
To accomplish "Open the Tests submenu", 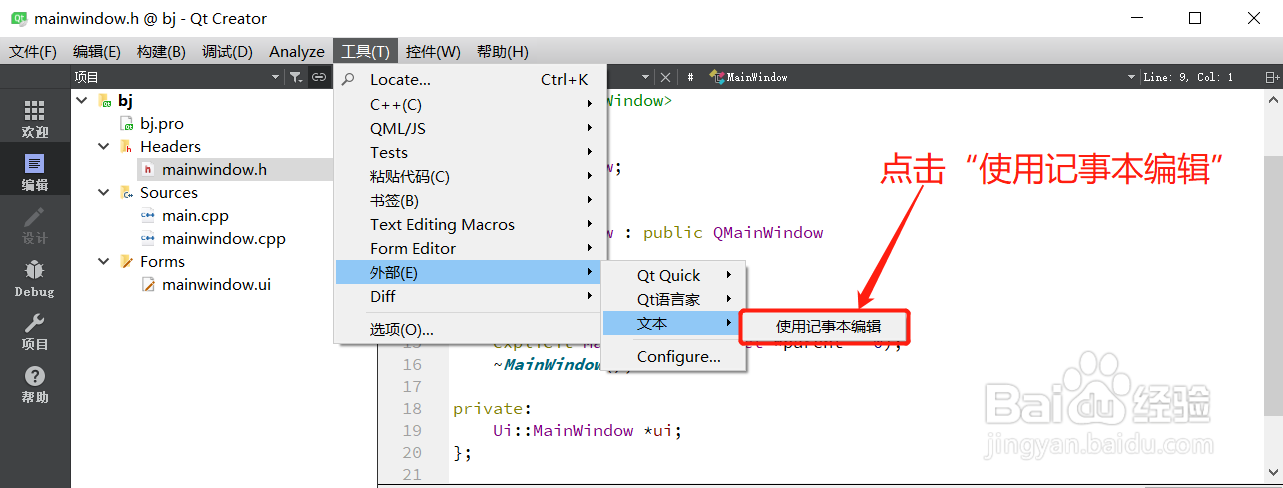I will (x=468, y=152).
